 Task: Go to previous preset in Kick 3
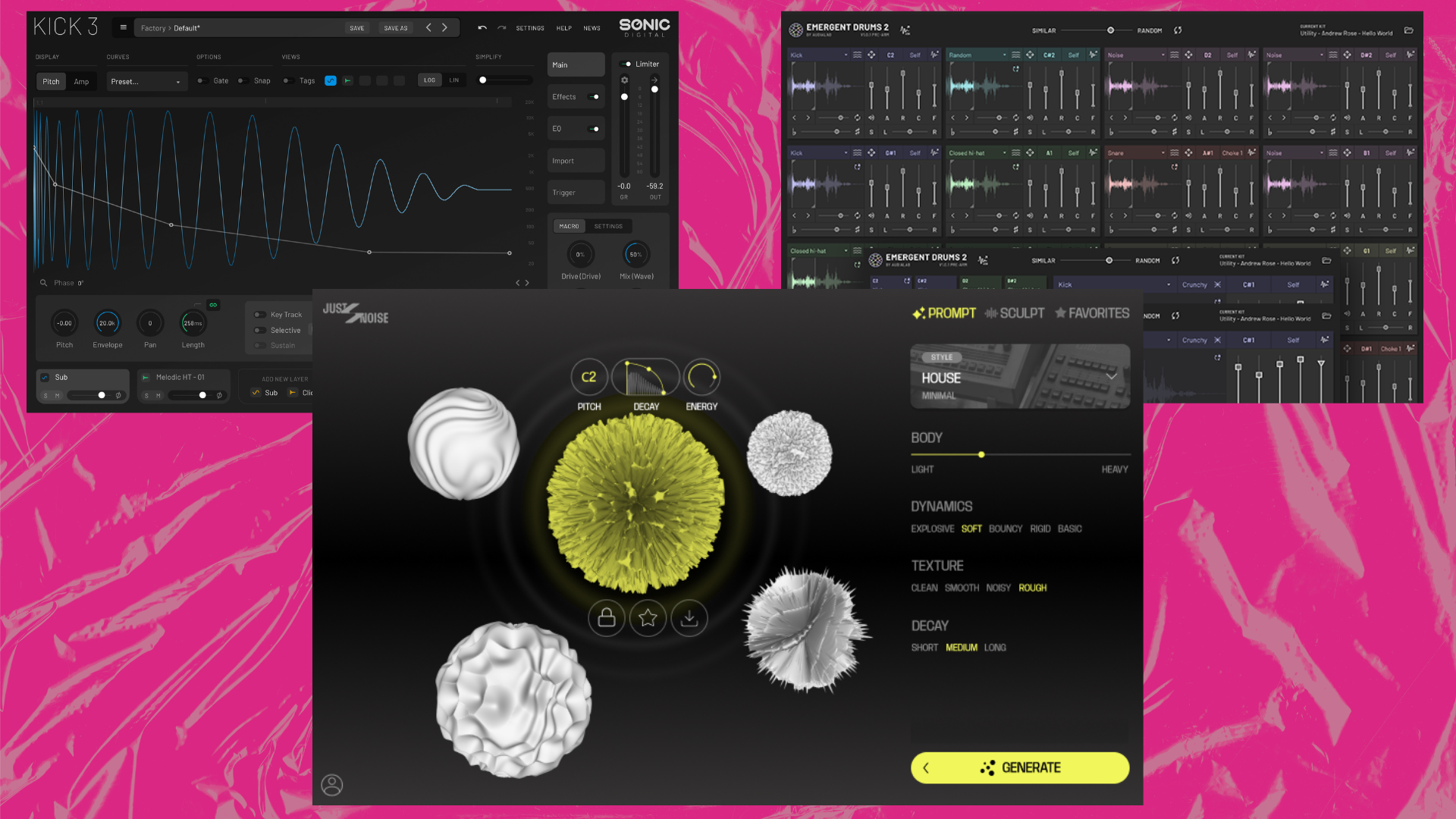428,27
